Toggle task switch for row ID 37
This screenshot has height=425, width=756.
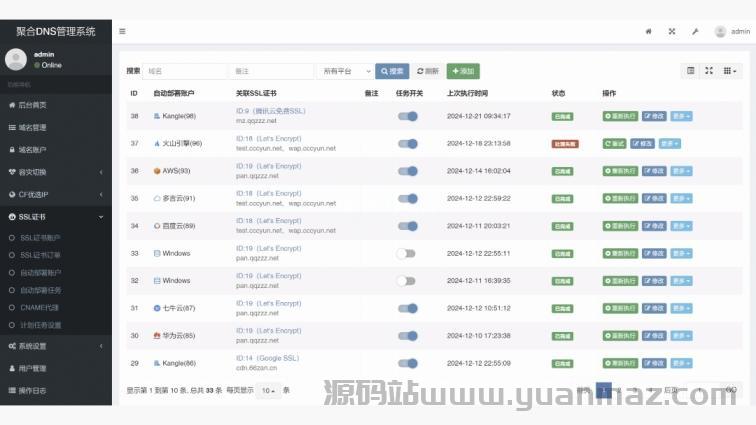point(407,144)
